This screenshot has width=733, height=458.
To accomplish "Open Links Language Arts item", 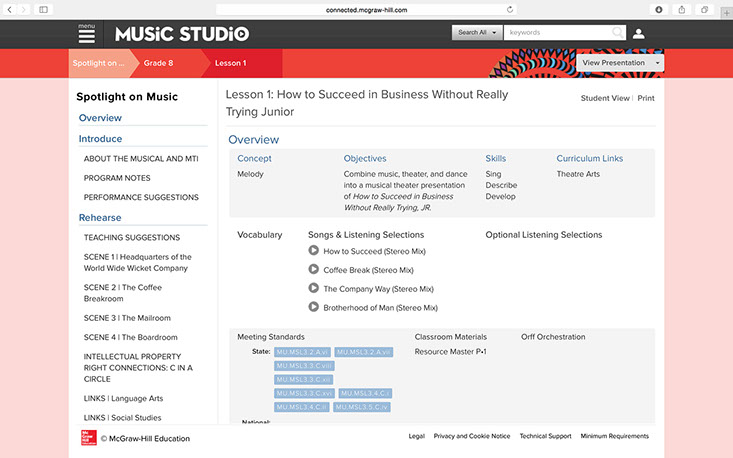I will pos(123,398).
